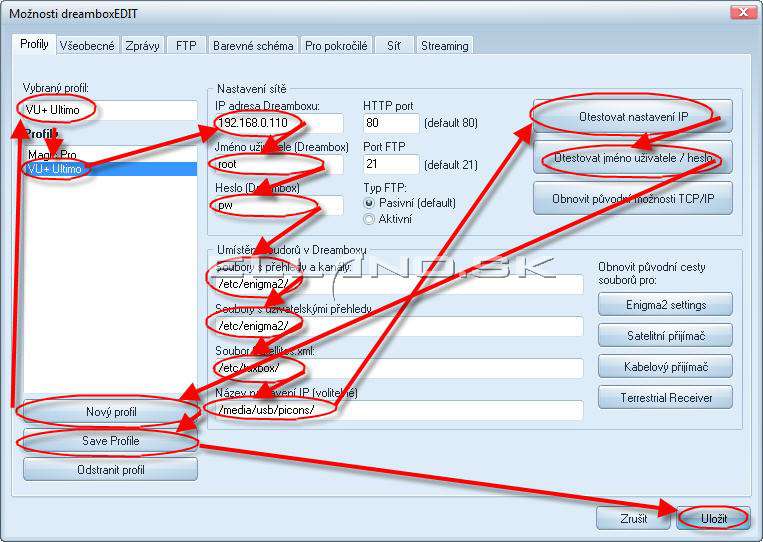Image resolution: width=763 pixels, height=542 pixels.
Task: Create profile with Nový profil
Action: (110, 412)
